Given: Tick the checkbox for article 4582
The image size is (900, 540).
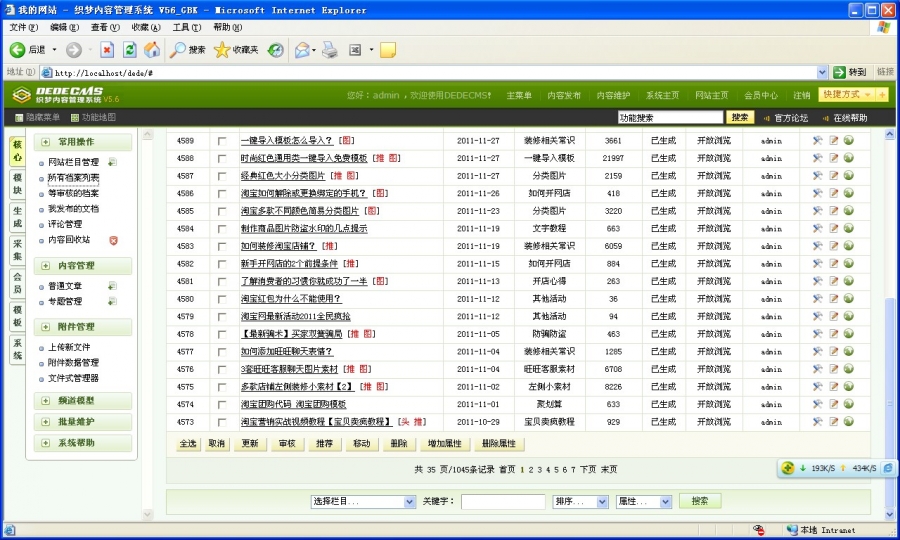Looking at the screenshot, I should 222,264.
